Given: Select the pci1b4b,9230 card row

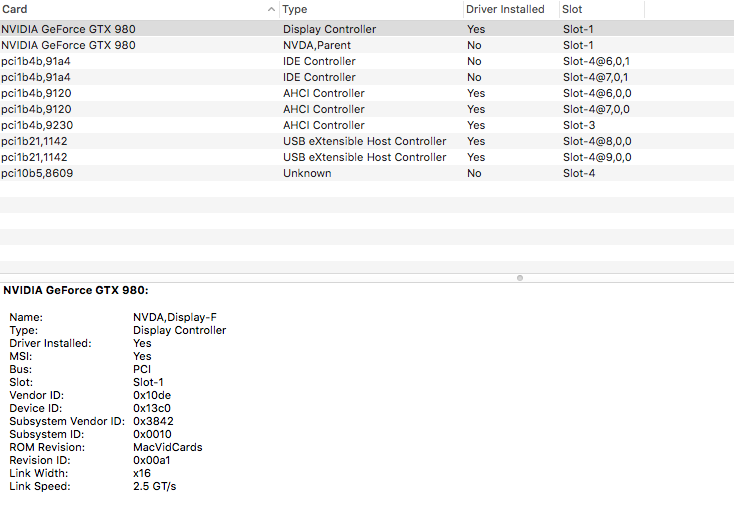Looking at the screenshot, I should [x=367, y=125].
